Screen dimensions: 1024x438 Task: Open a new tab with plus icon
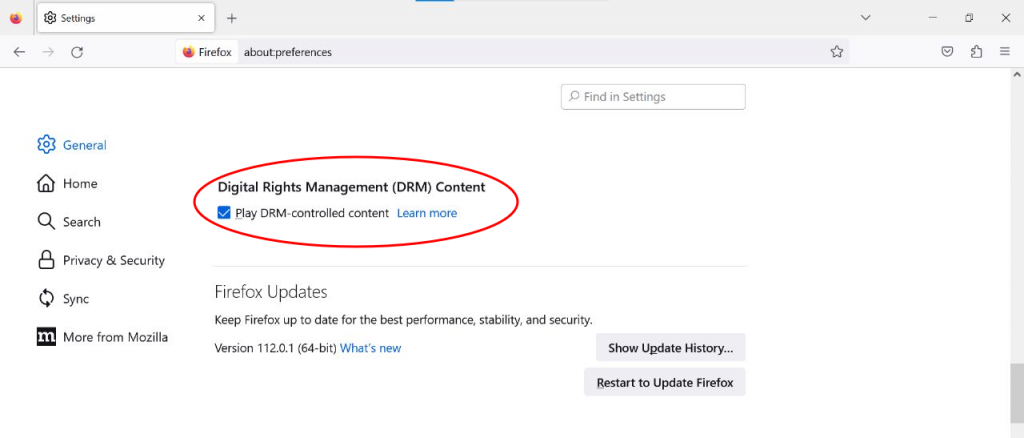pyautogui.click(x=232, y=18)
